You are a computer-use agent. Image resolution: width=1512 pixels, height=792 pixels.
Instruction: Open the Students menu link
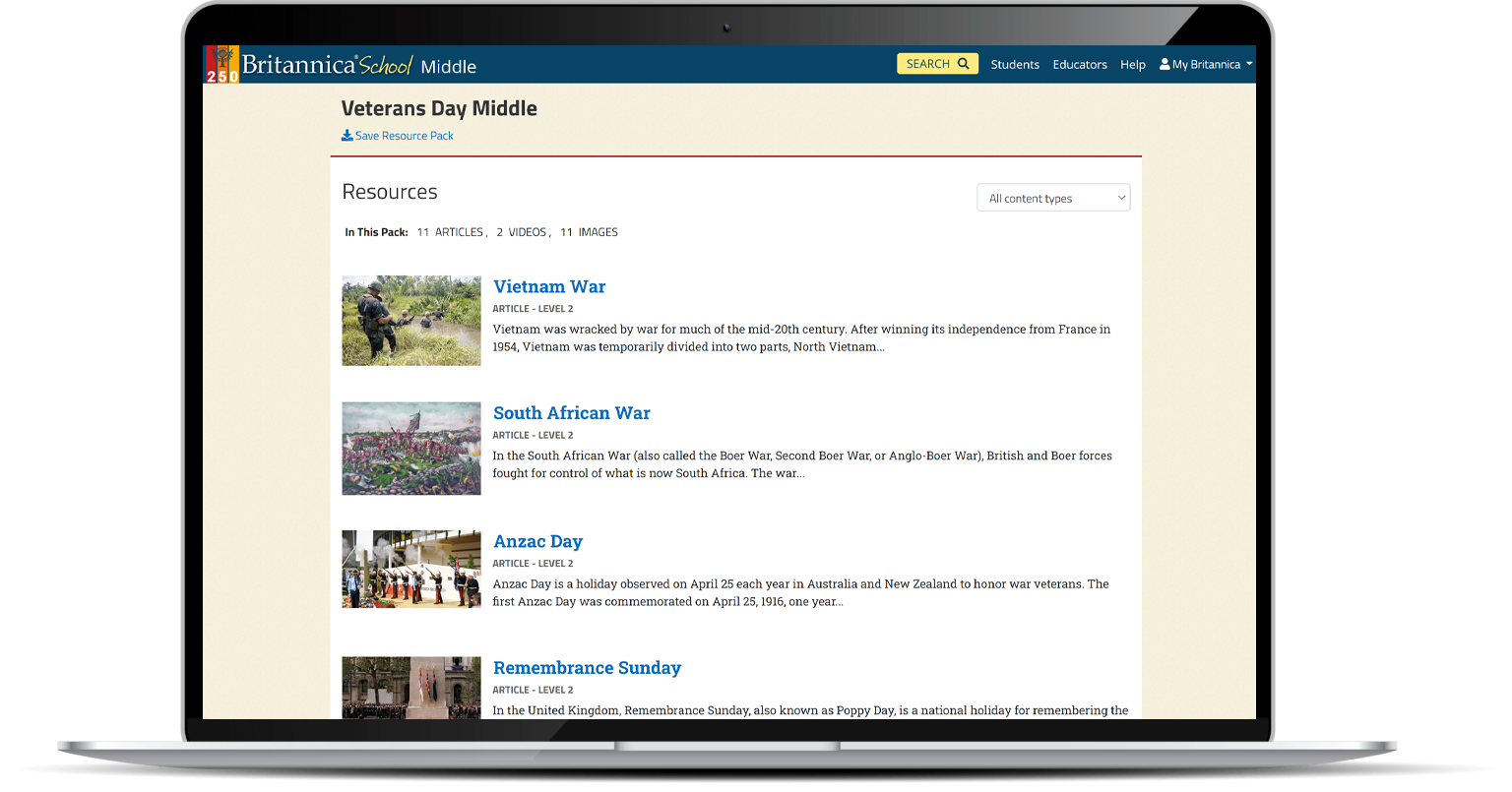(1015, 65)
